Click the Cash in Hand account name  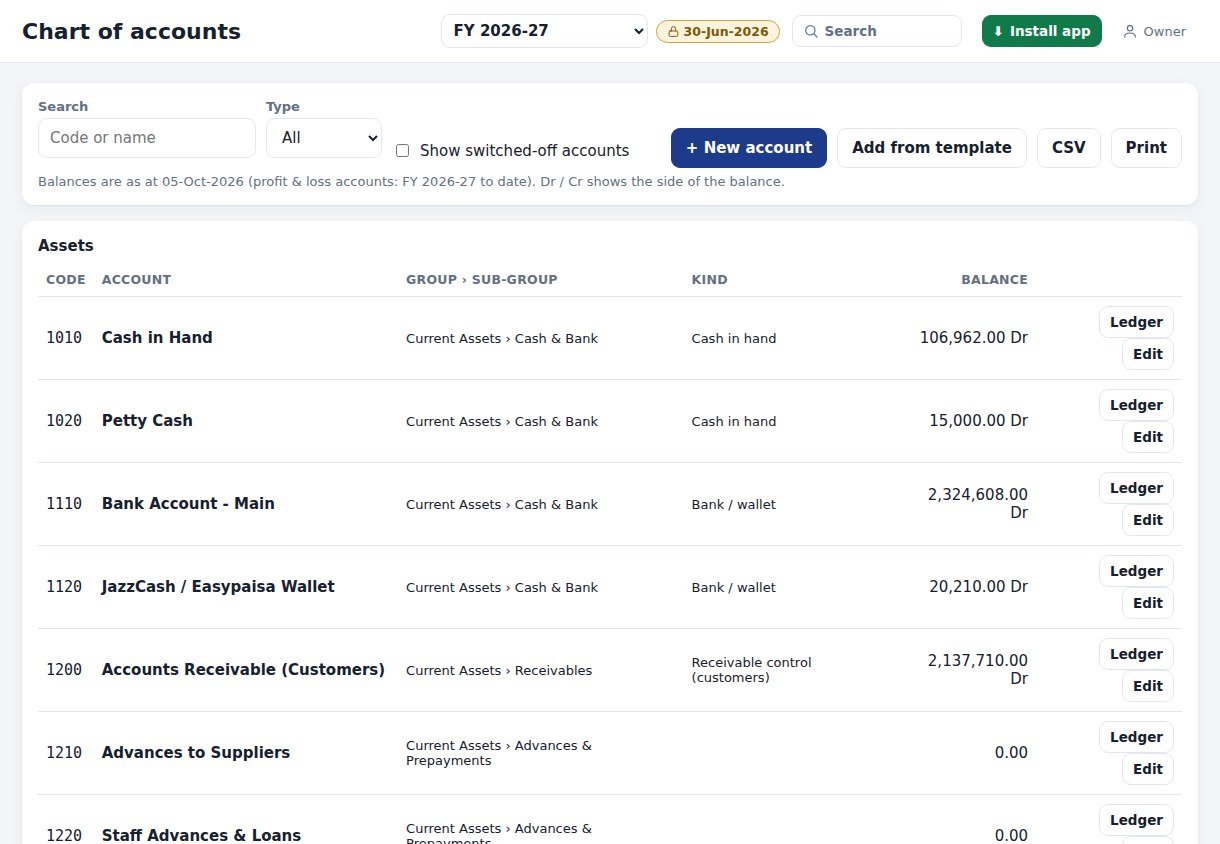point(157,338)
